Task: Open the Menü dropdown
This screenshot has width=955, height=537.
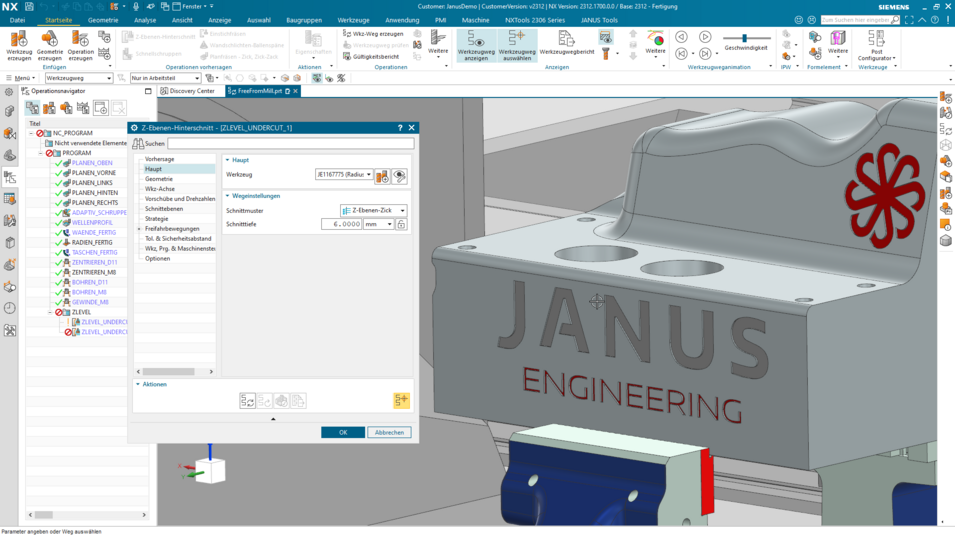Action: tap(20, 78)
